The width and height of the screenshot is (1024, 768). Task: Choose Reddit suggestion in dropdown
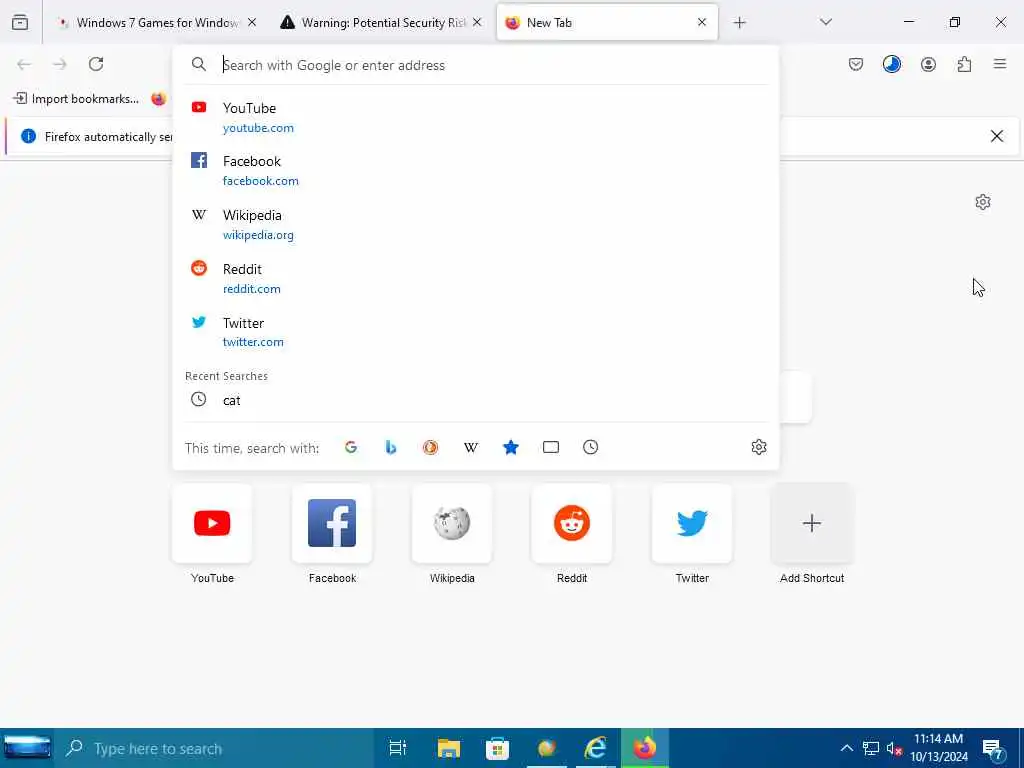[476, 278]
